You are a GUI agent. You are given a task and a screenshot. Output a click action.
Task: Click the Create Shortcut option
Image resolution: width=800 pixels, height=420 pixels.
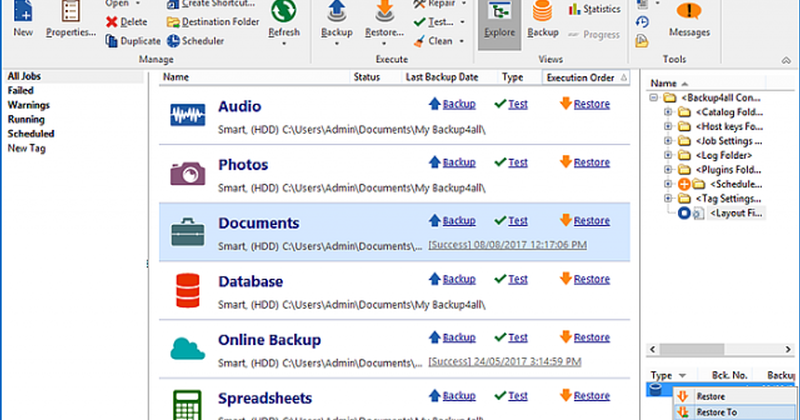[x=211, y=4]
